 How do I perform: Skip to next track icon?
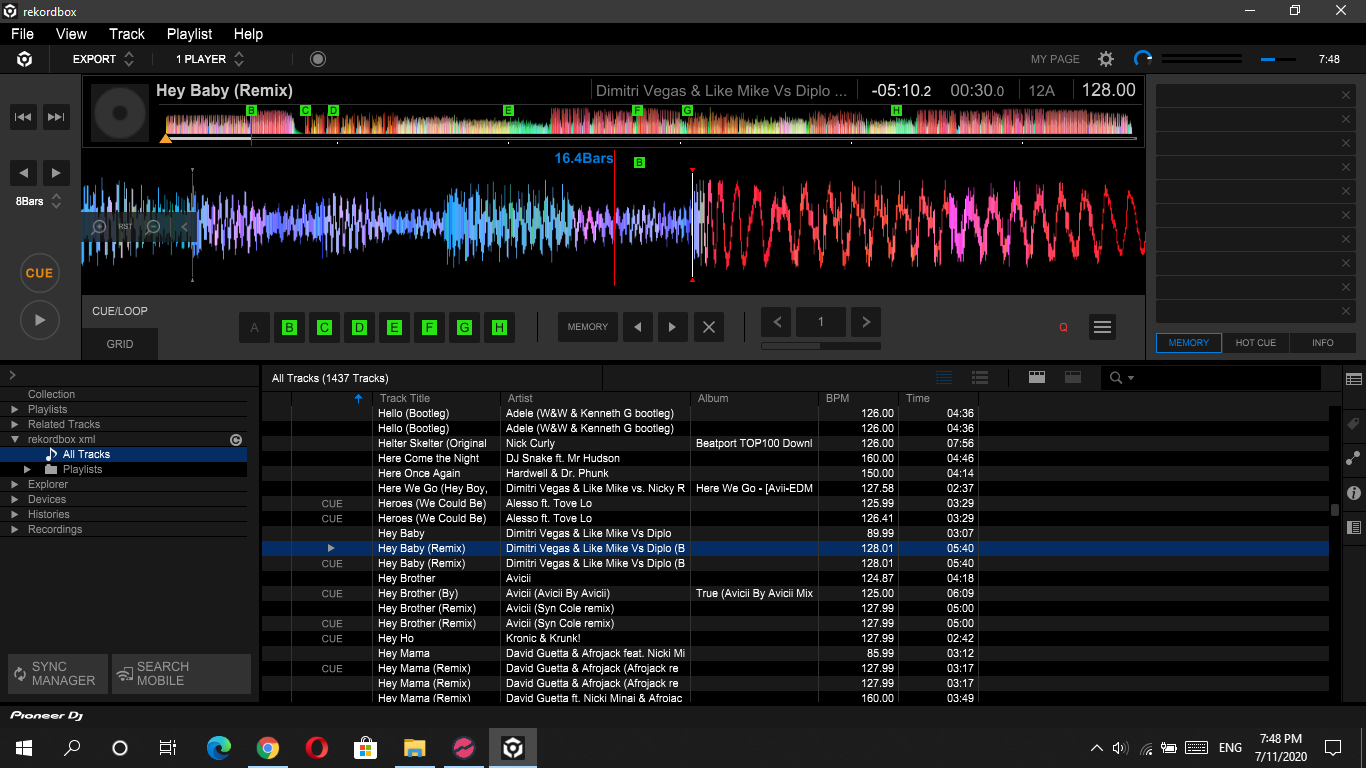coord(56,117)
